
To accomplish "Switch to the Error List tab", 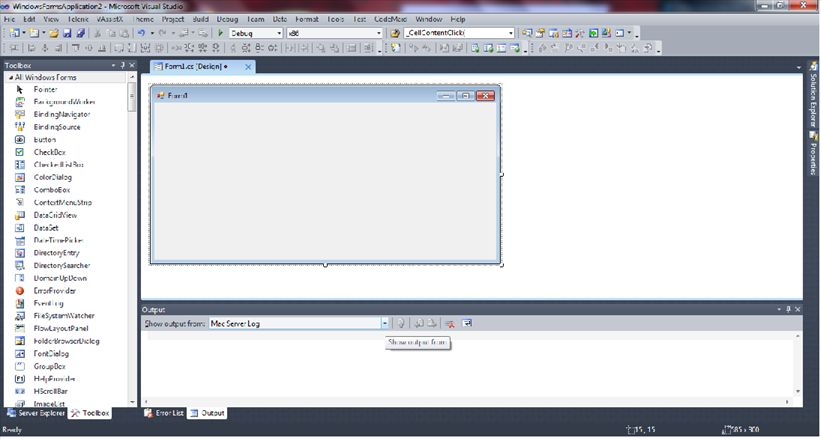I will 164,413.
